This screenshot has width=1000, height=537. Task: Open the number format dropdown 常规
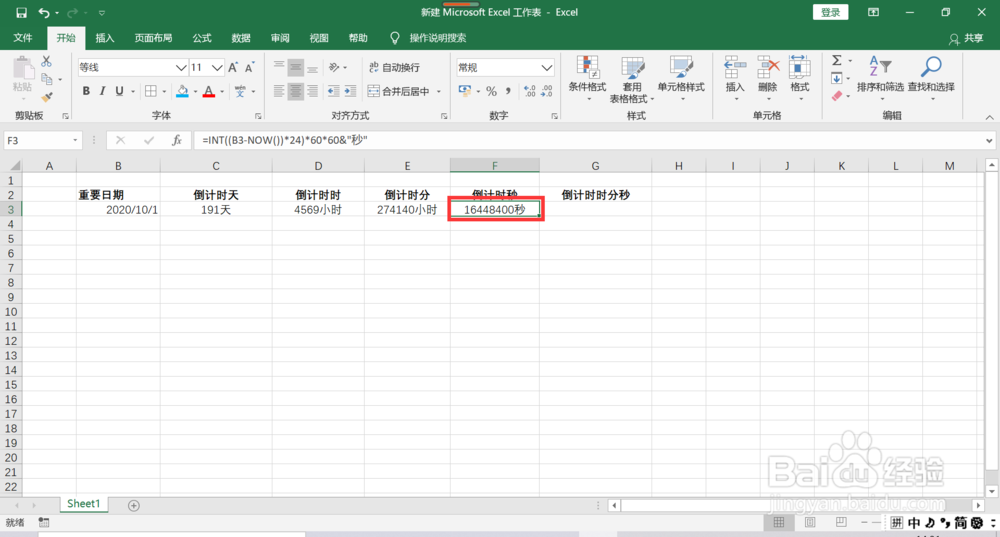(547, 68)
